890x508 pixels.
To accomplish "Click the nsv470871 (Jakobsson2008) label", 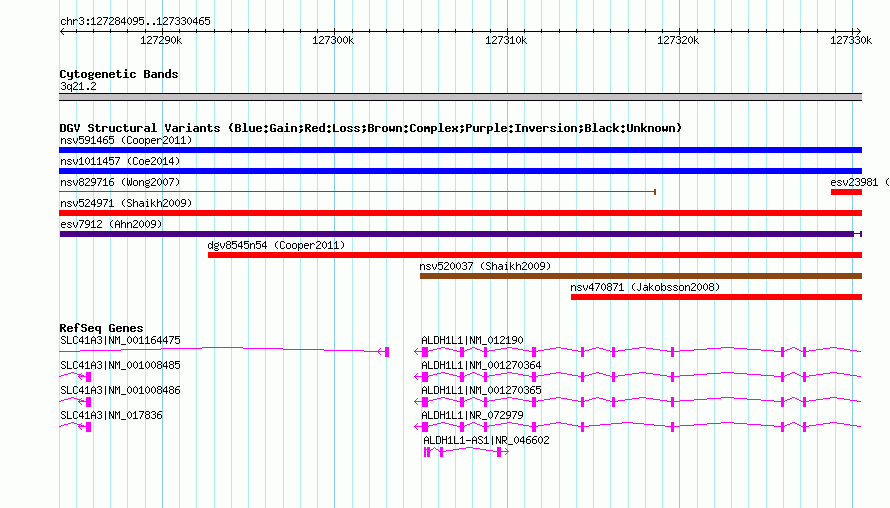I will pos(645,287).
